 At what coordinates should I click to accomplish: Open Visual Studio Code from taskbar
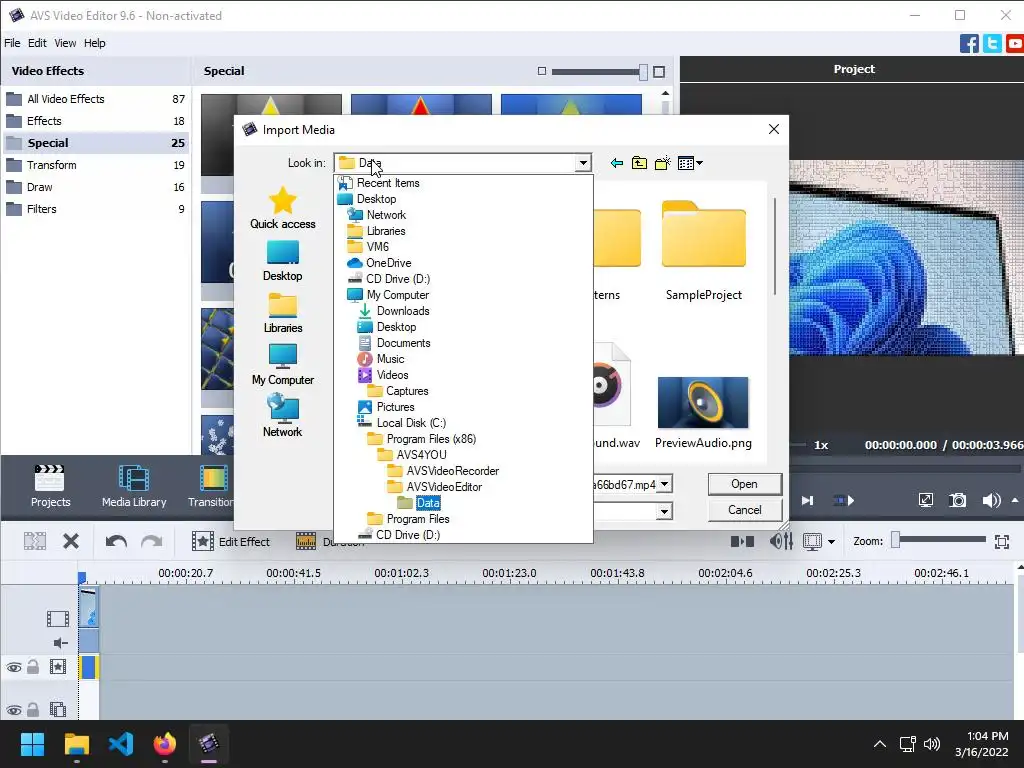[x=121, y=744]
